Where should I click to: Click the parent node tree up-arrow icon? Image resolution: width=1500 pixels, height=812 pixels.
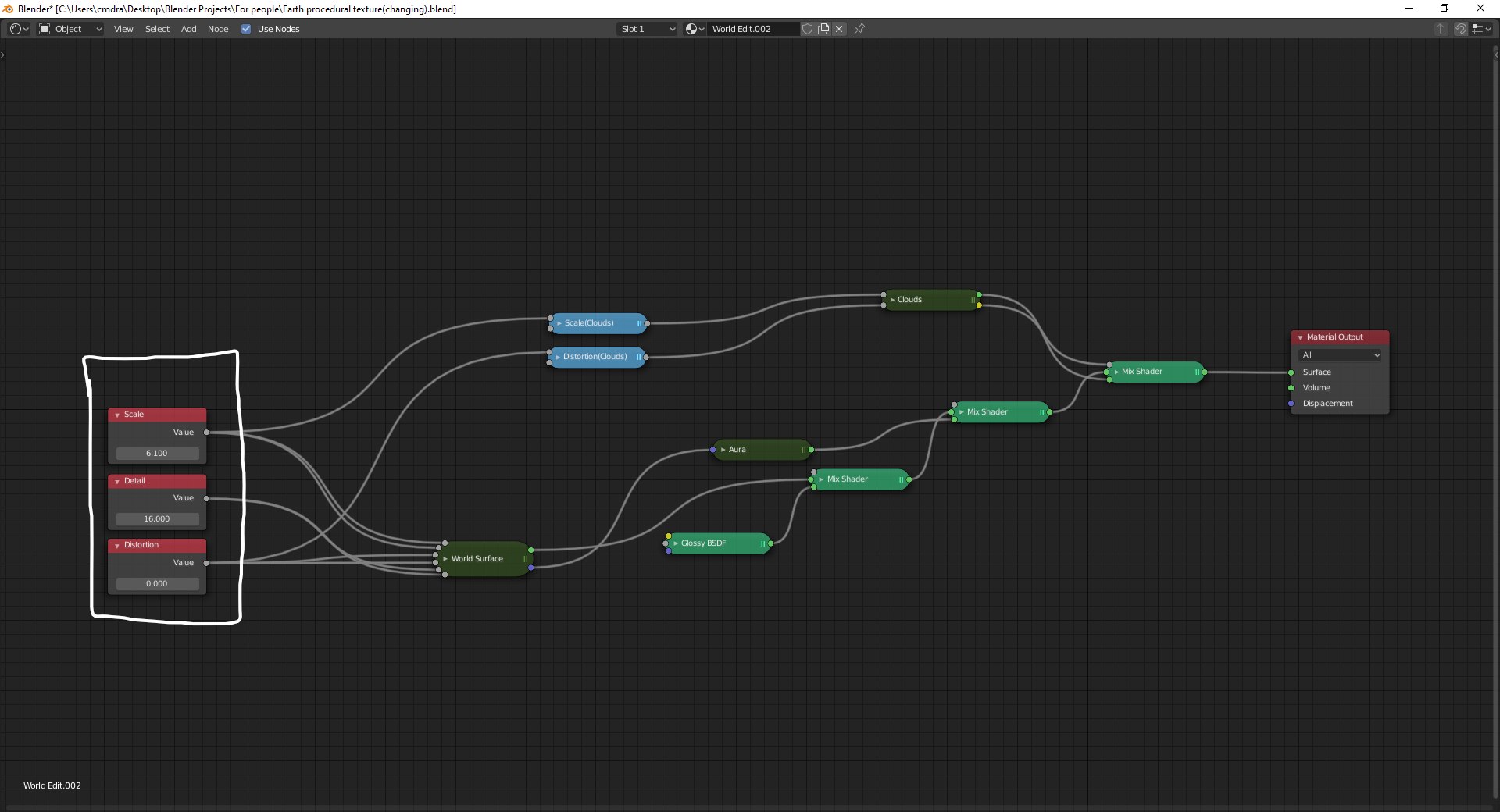(x=1441, y=29)
